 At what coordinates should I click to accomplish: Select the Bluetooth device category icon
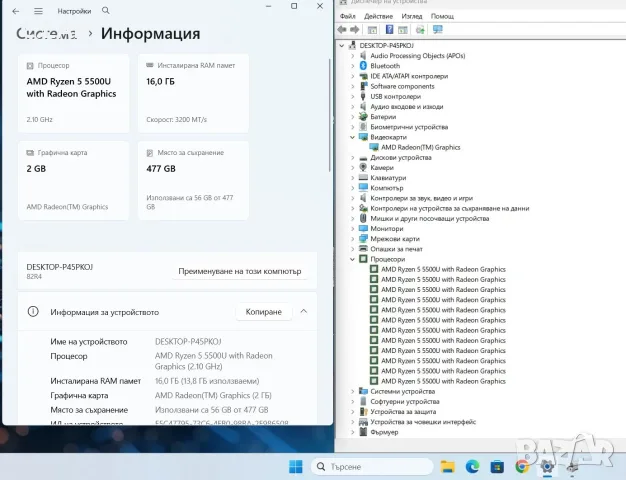tap(363, 65)
